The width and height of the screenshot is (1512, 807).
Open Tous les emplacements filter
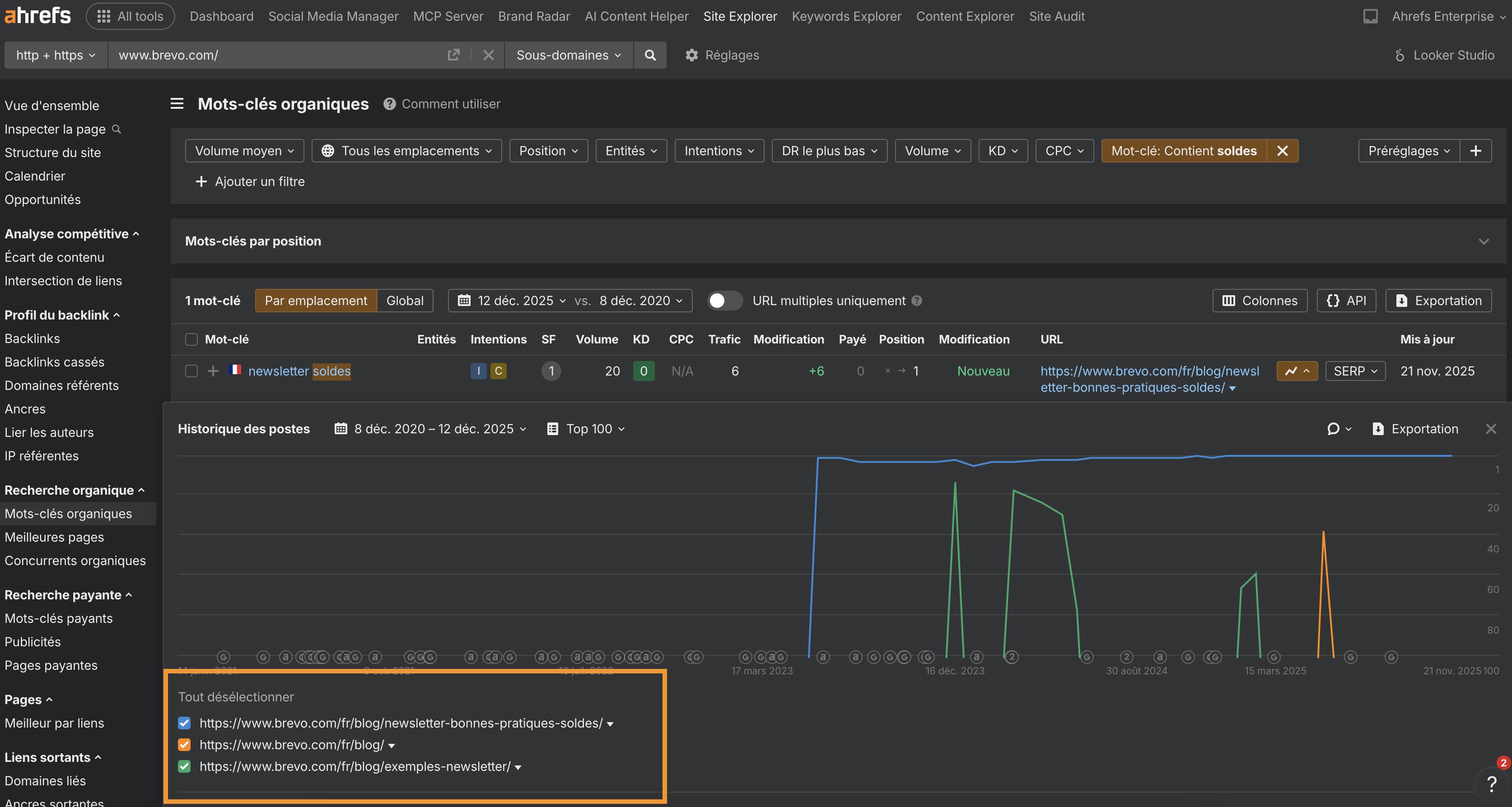click(x=407, y=151)
